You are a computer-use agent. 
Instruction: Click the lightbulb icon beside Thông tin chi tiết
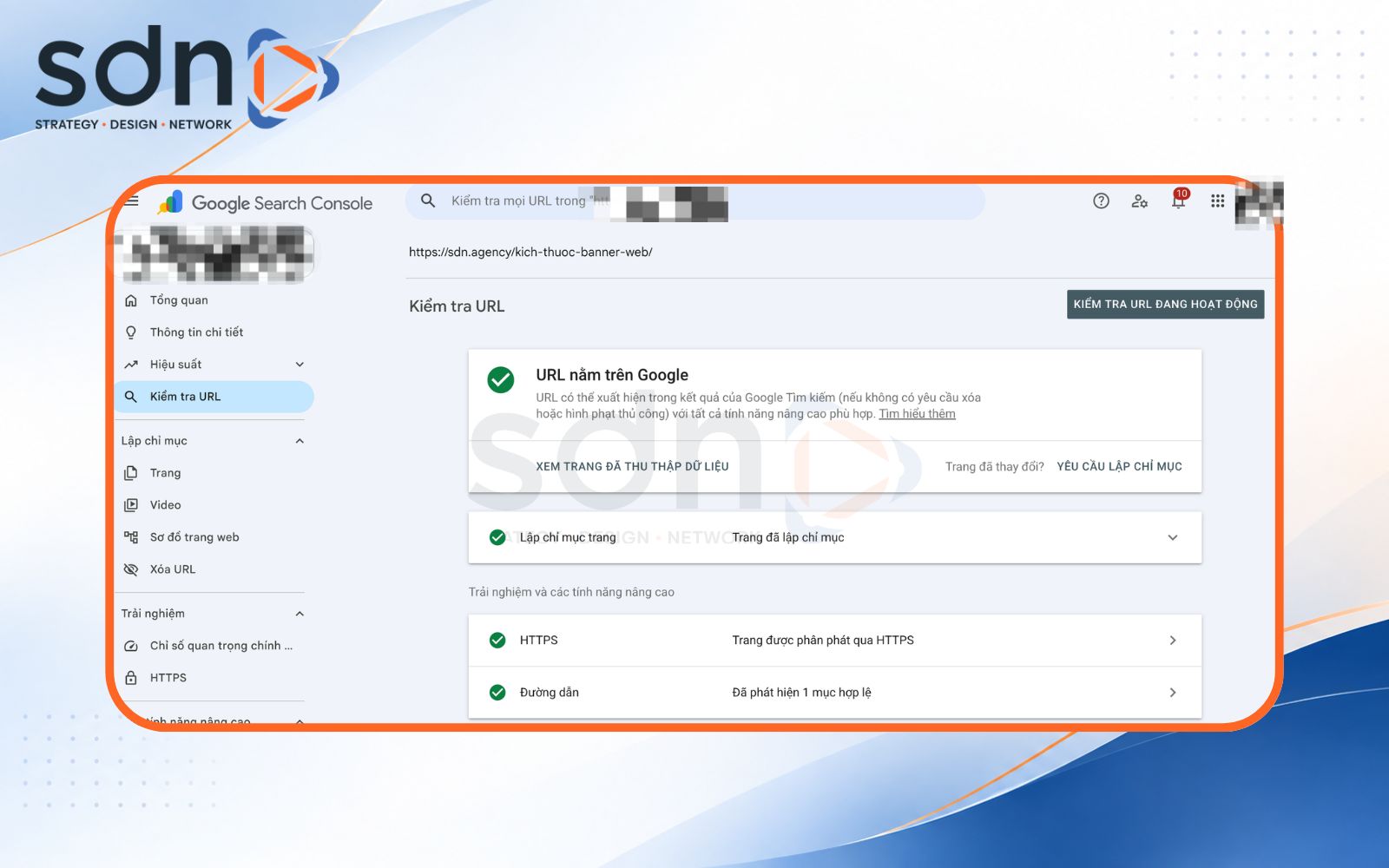131,332
